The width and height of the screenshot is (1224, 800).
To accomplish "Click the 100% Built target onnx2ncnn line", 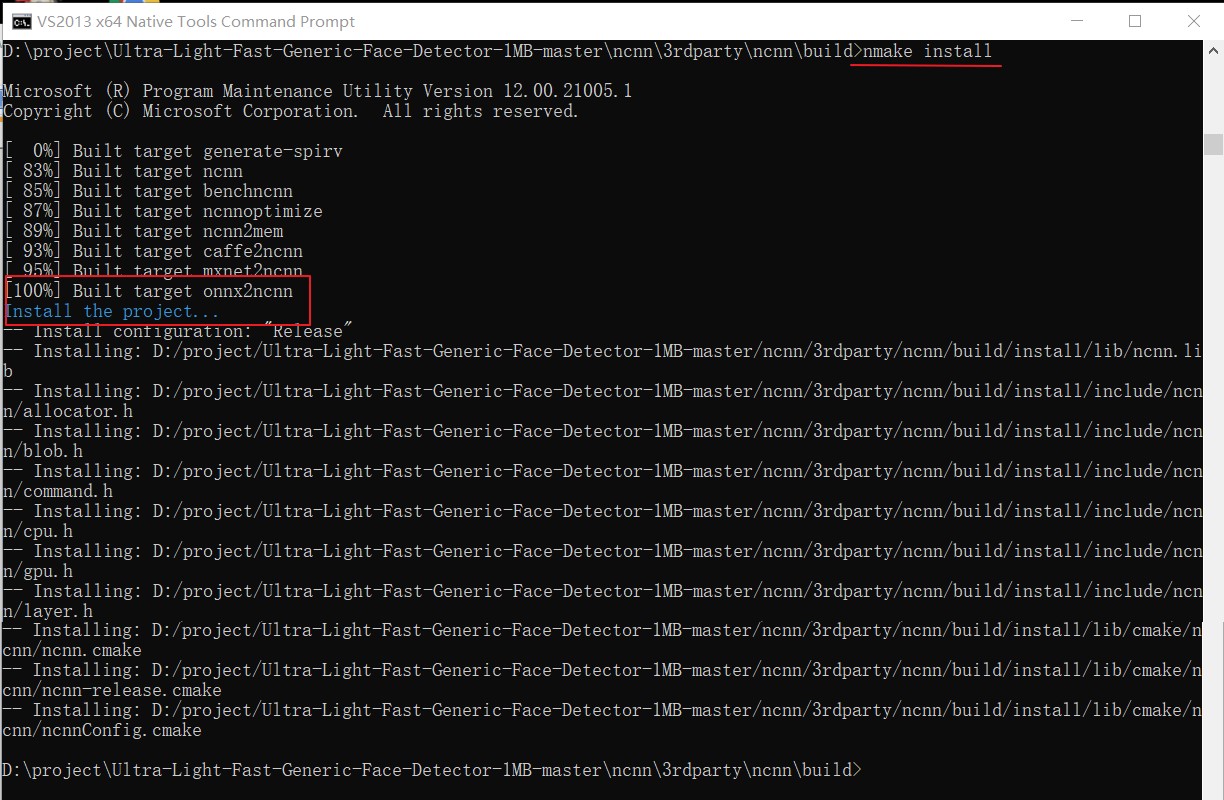I will (150, 291).
